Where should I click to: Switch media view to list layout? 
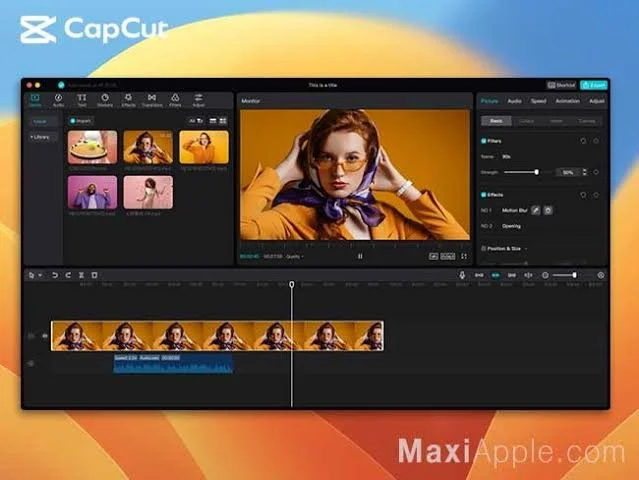coord(213,121)
